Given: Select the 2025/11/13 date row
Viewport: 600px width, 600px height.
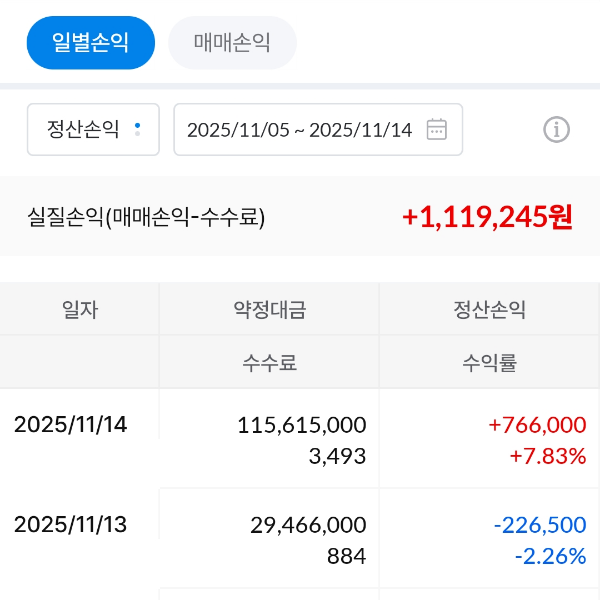Looking at the screenshot, I should (71, 524).
